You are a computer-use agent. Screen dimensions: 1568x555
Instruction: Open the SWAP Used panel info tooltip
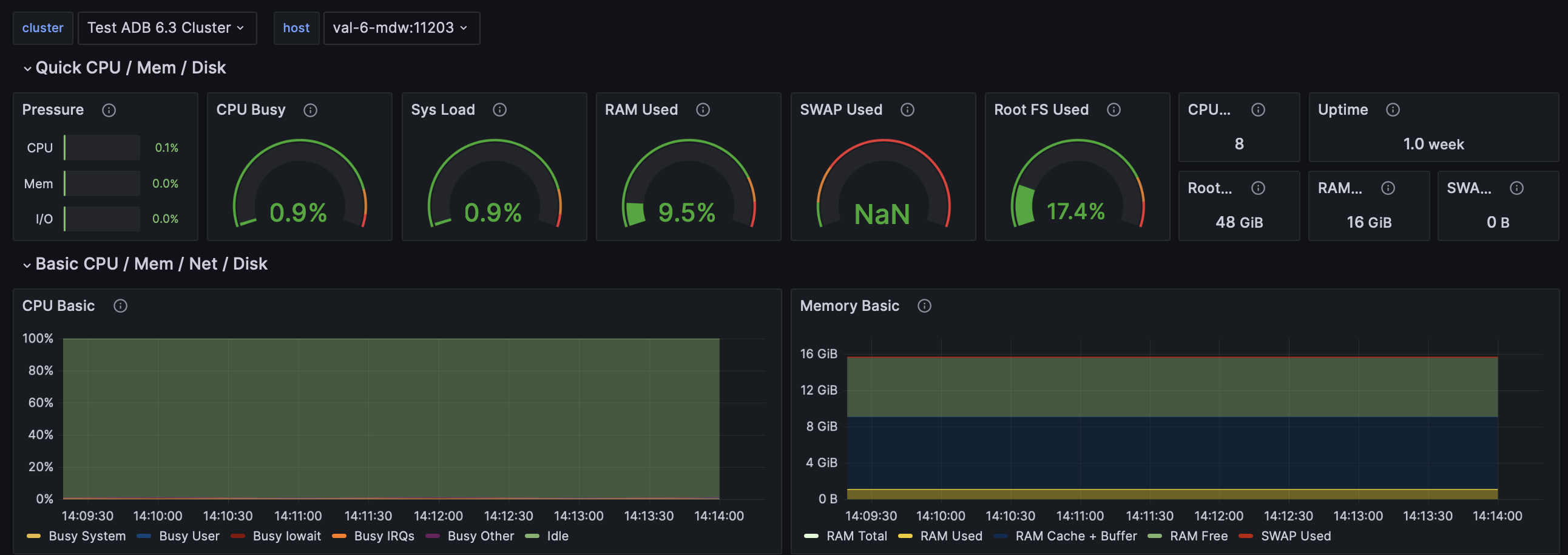pyautogui.click(x=907, y=111)
